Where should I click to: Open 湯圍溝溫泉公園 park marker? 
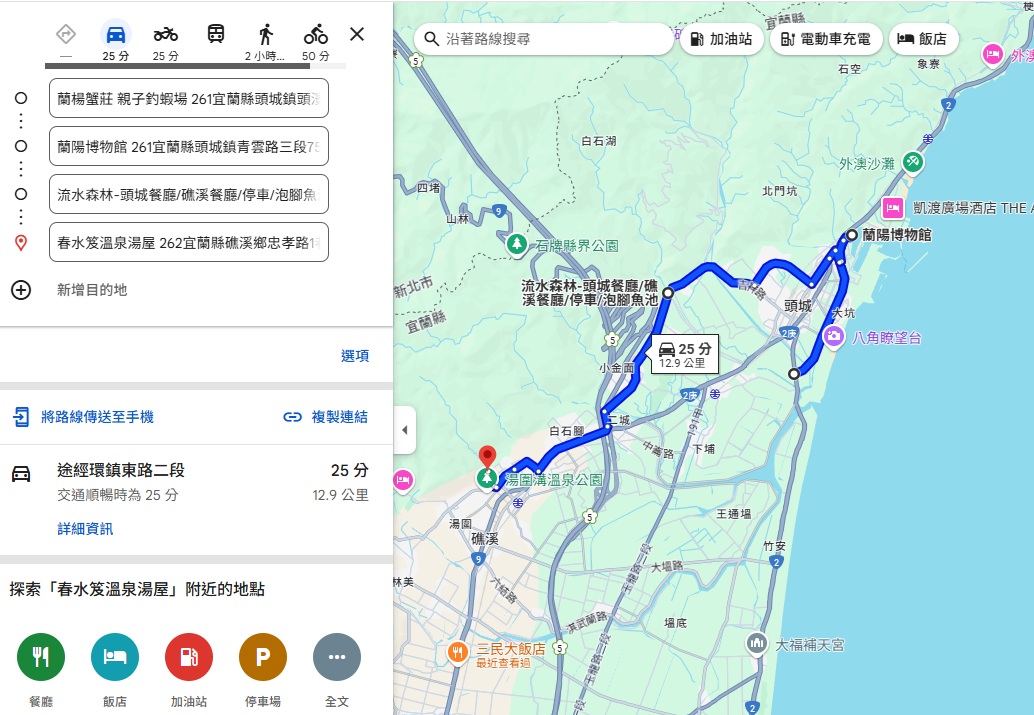click(x=487, y=480)
